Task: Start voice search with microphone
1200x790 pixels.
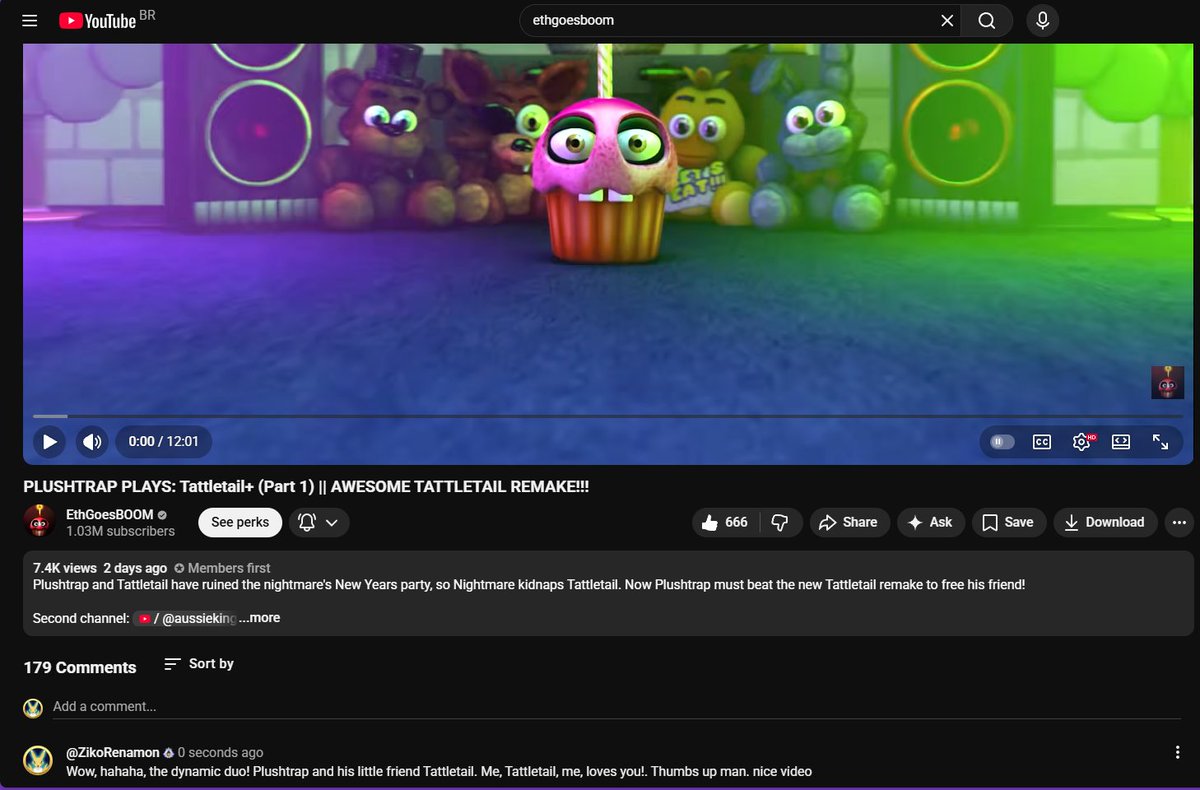Action: tap(1042, 20)
